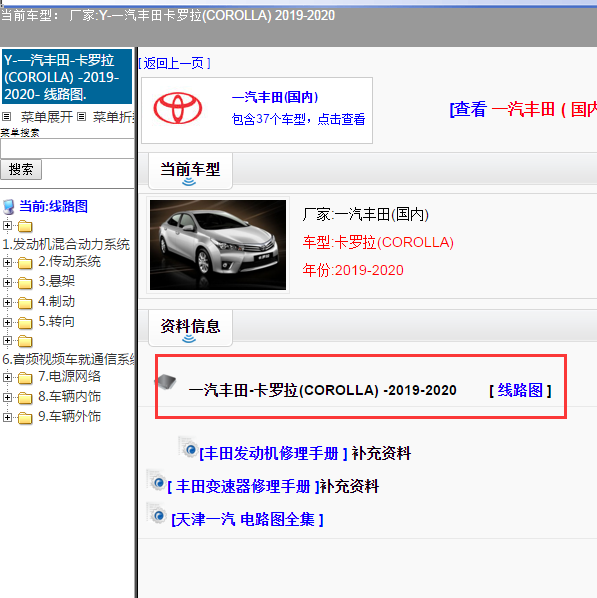The image size is (597, 598).
Task: Click 车型:卡罗拉(COROLLA) red text
Action: tap(378, 242)
